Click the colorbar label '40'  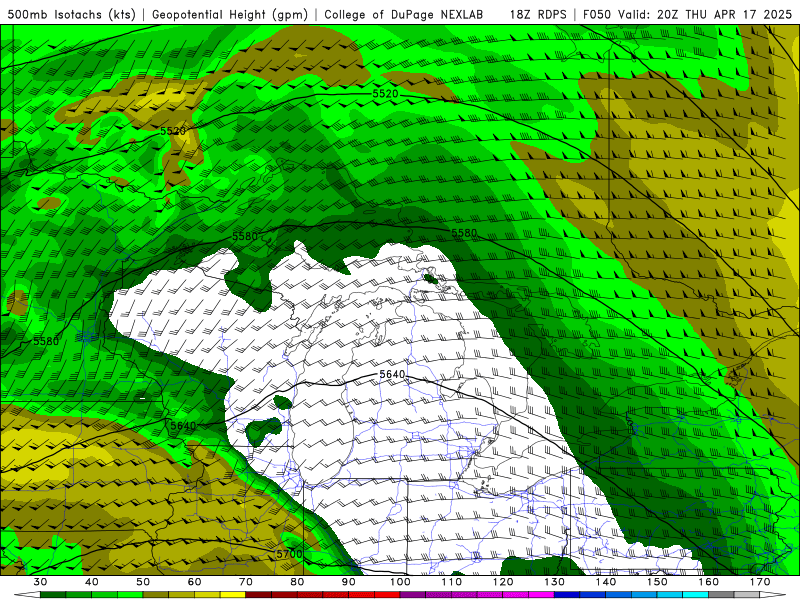point(92,582)
